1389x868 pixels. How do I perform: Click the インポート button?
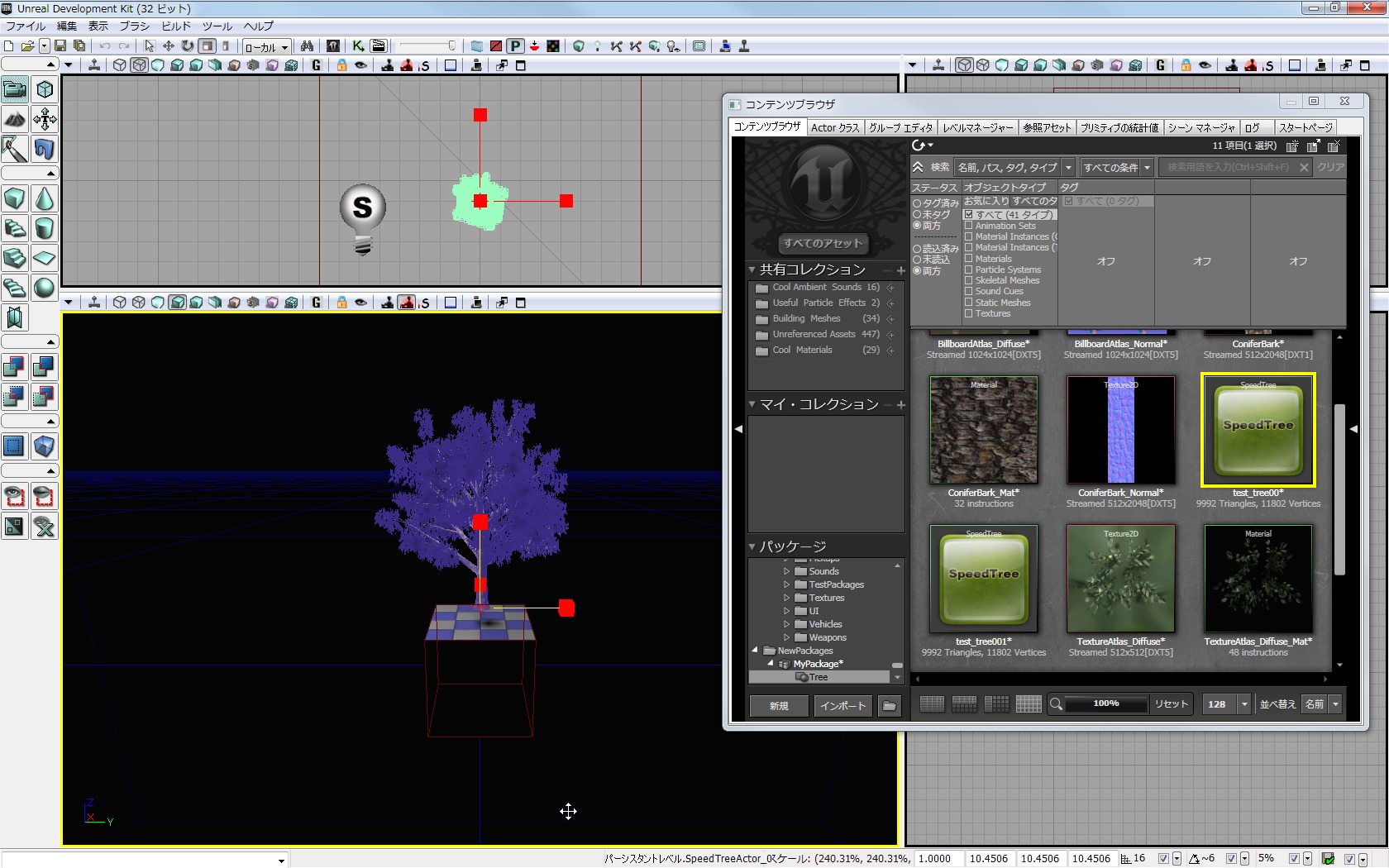(842, 705)
